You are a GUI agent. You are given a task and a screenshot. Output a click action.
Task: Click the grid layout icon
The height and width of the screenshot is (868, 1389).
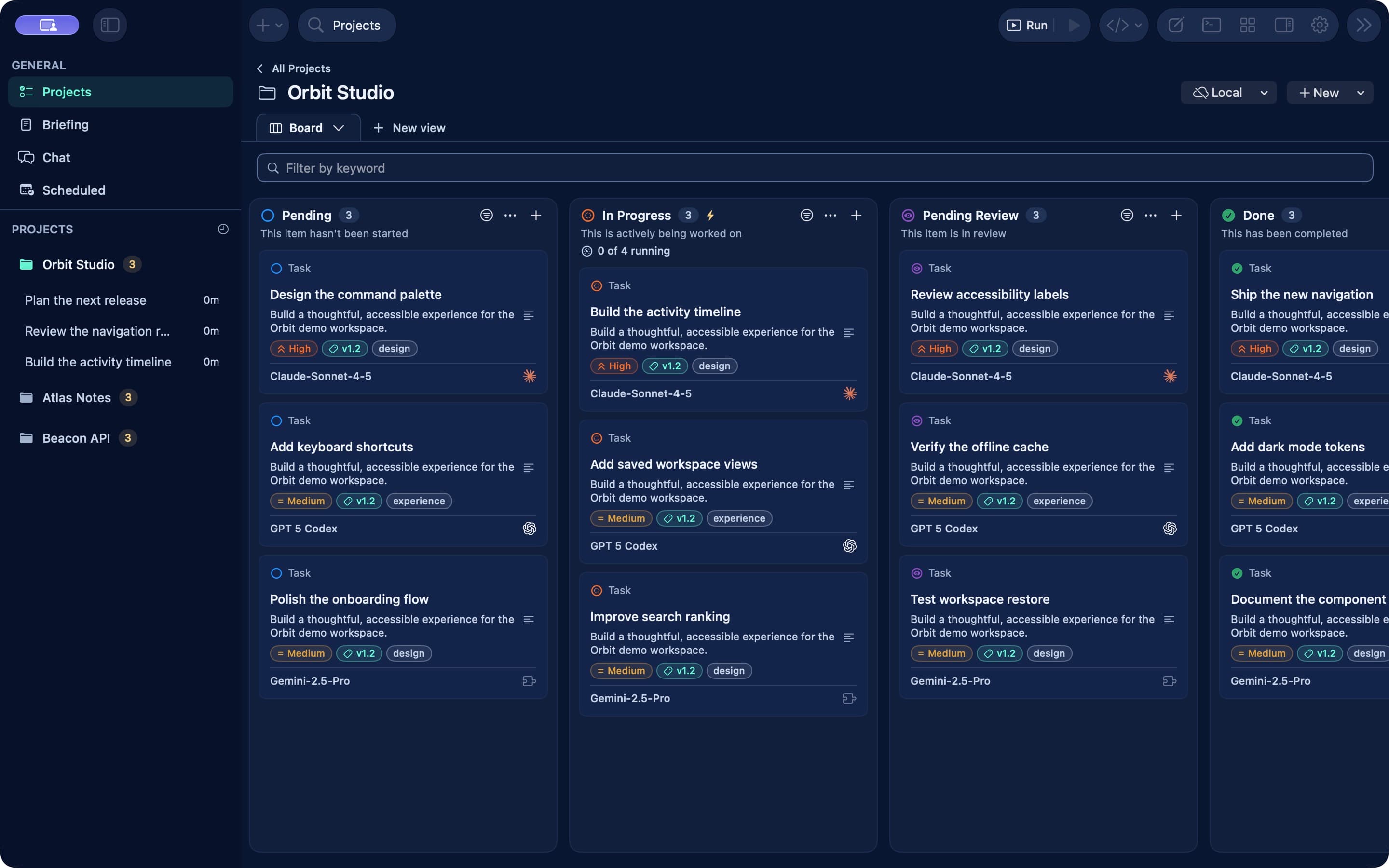pos(1247,25)
